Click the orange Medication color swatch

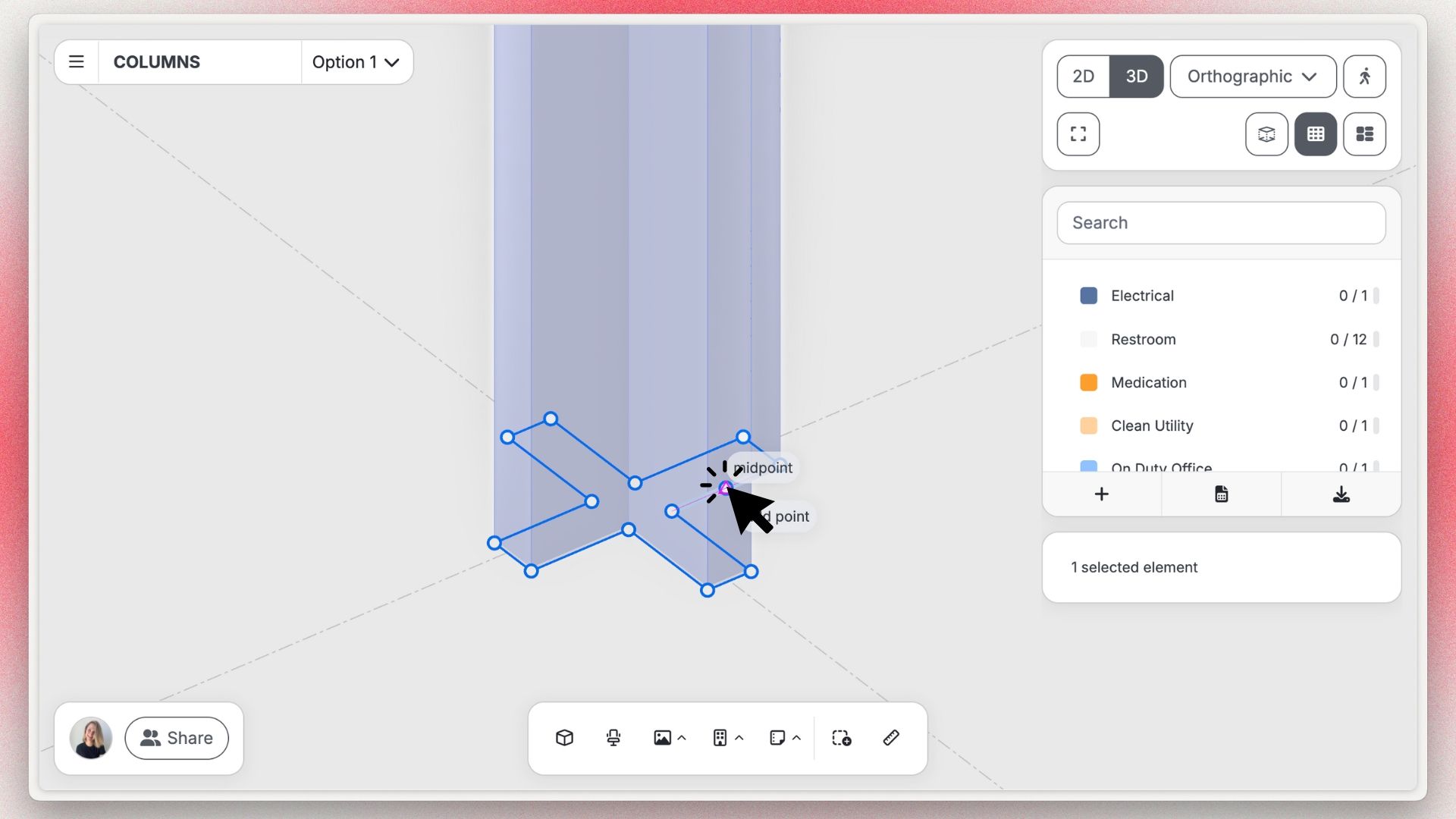click(x=1088, y=383)
